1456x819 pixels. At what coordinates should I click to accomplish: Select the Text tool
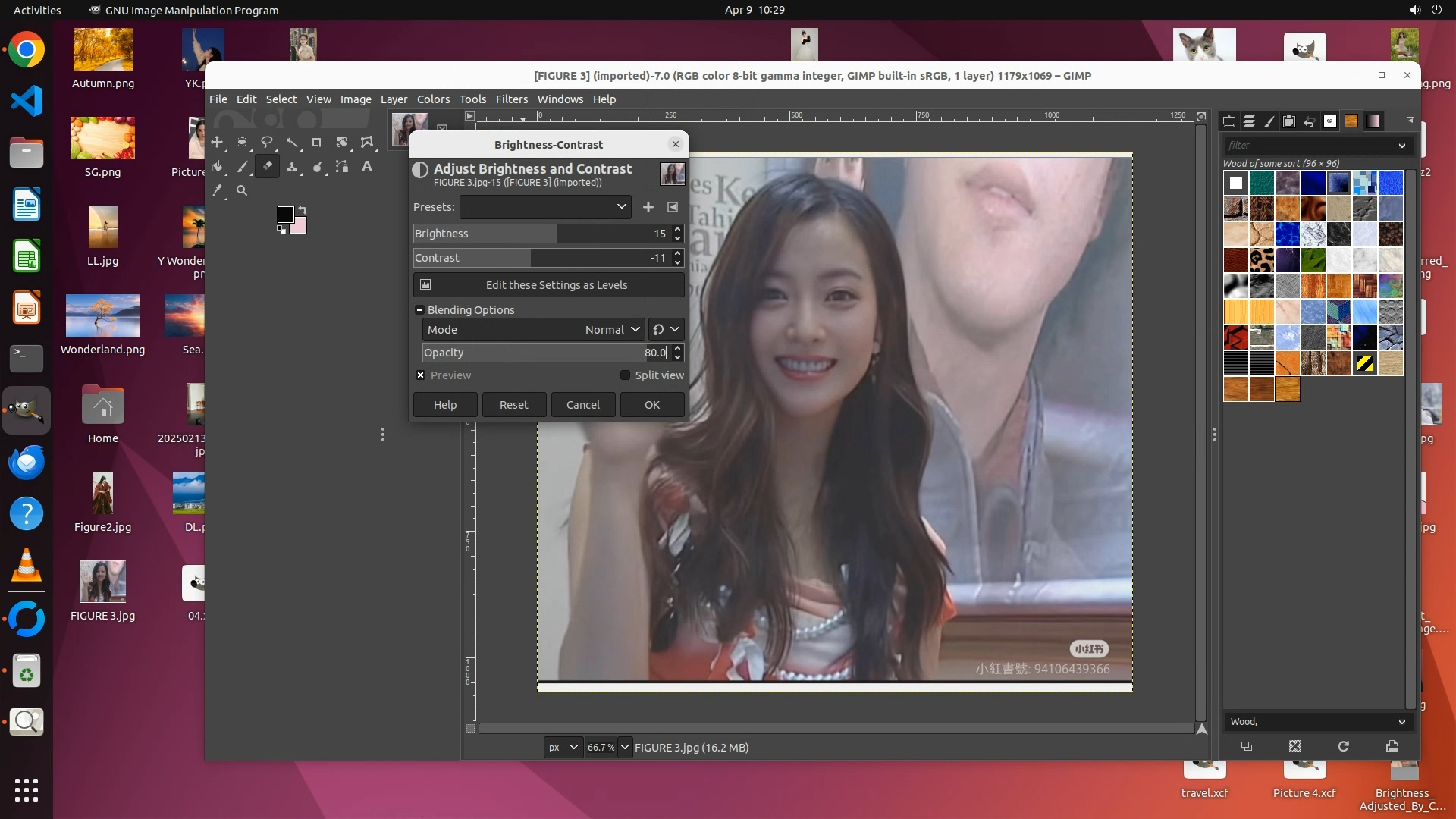coord(367,167)
